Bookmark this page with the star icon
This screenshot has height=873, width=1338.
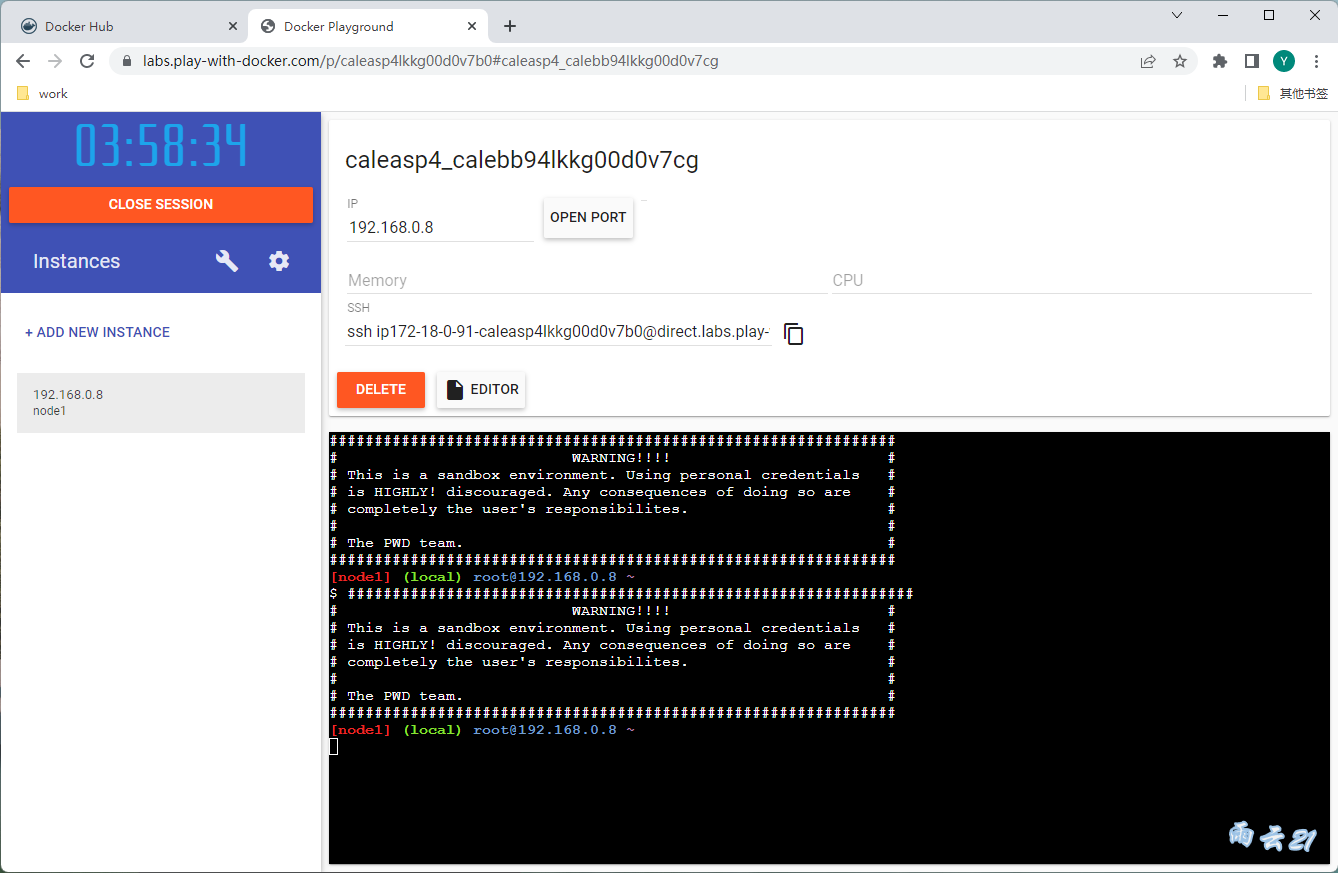(1180, 61)
